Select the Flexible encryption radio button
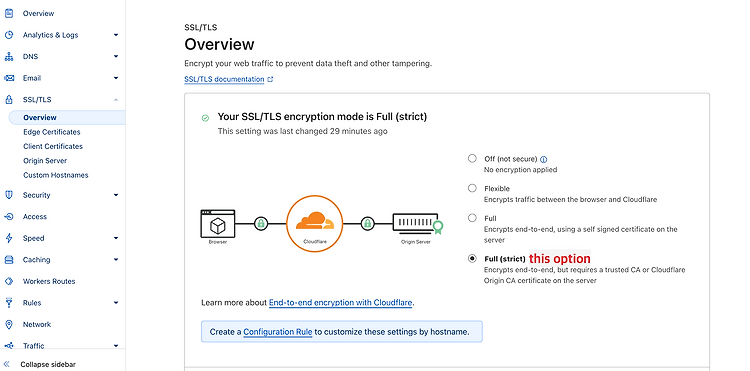Viewport: 750px width, 371px height. click(x=472, y=188)
